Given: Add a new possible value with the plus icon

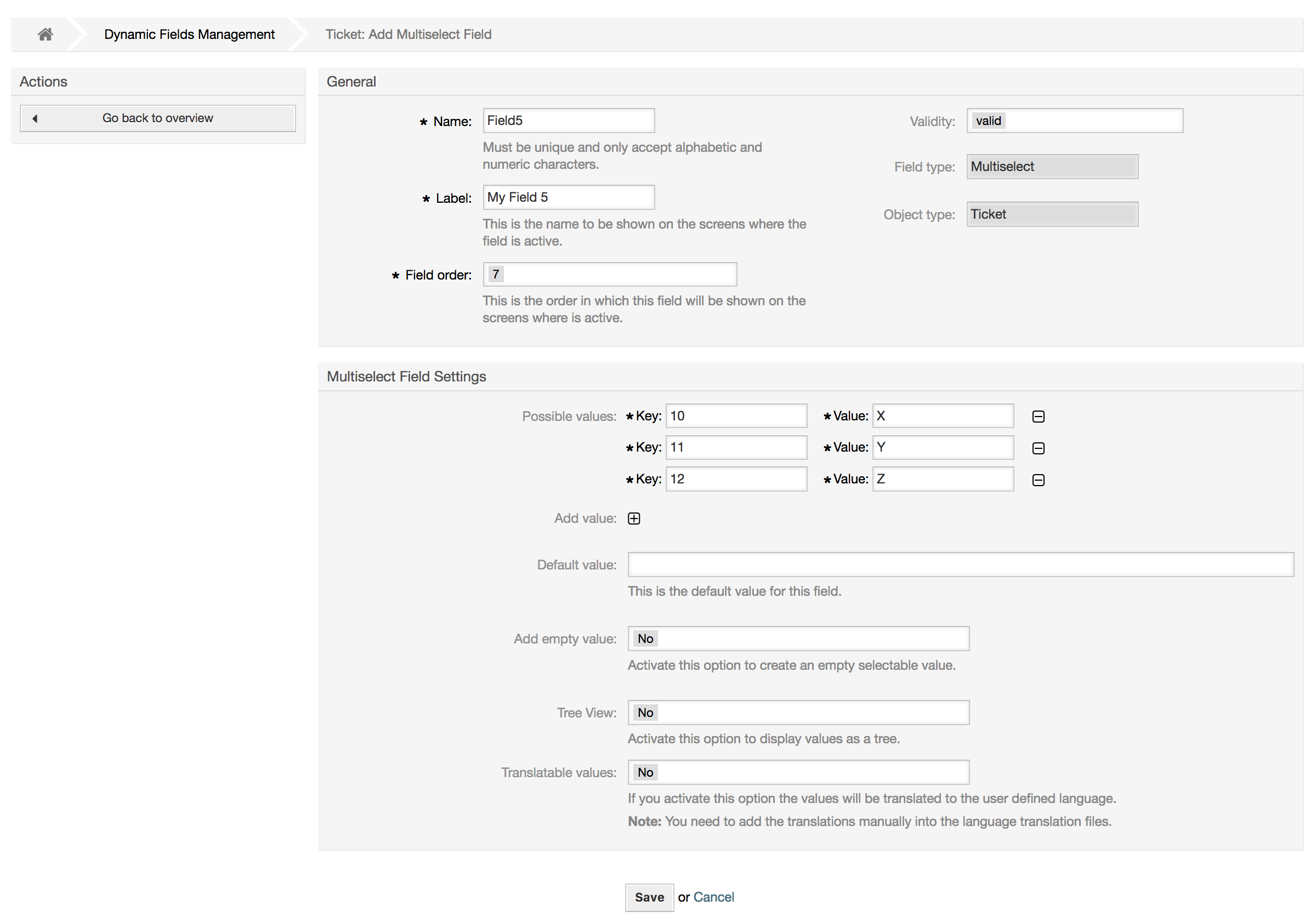Looking at the screenshot, I should [633, 518].
